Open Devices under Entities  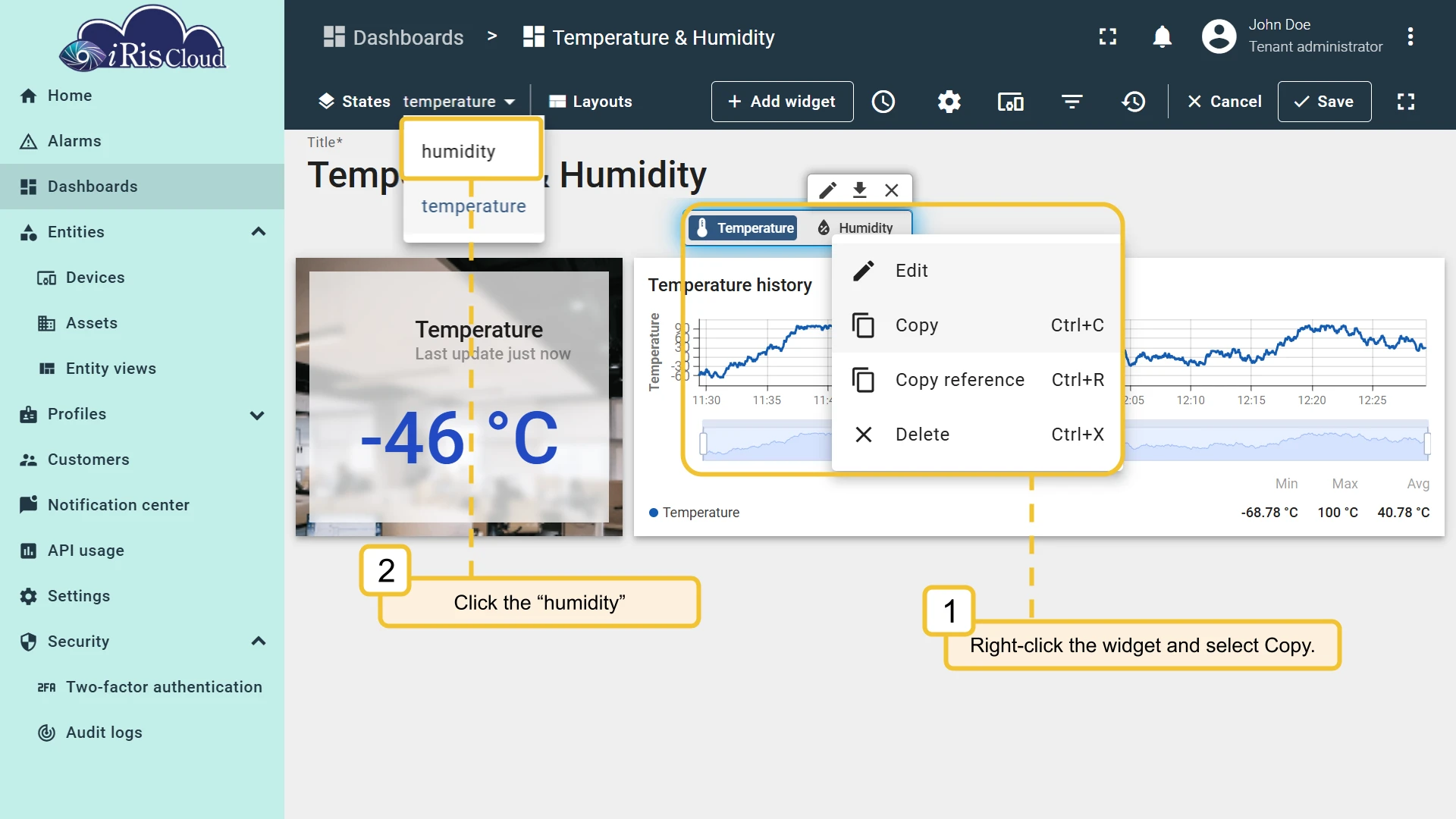point(142,278)
